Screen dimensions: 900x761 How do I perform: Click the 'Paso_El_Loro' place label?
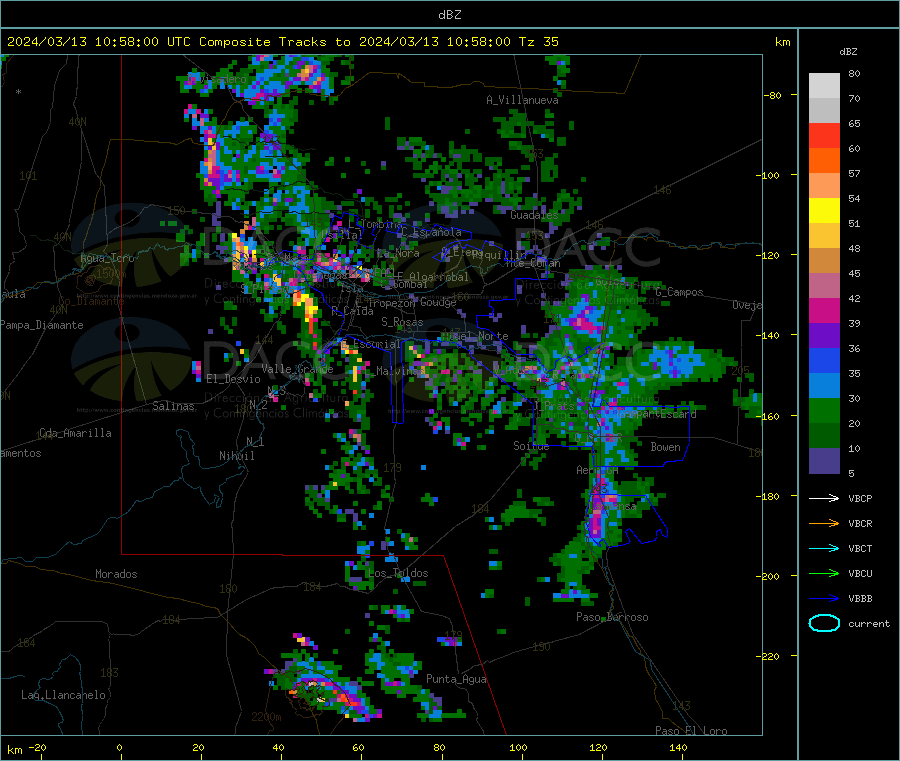tap(691, 731)
